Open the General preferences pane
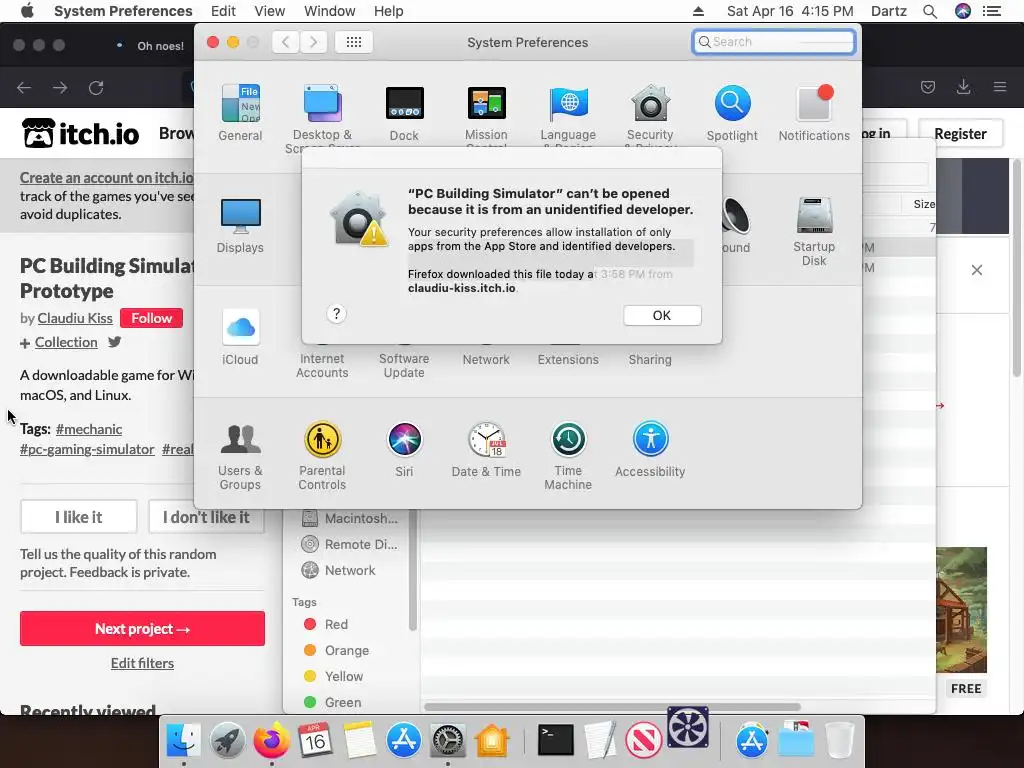The height and width of the screenshot is (768, 1024). click(x=240, y=112)
